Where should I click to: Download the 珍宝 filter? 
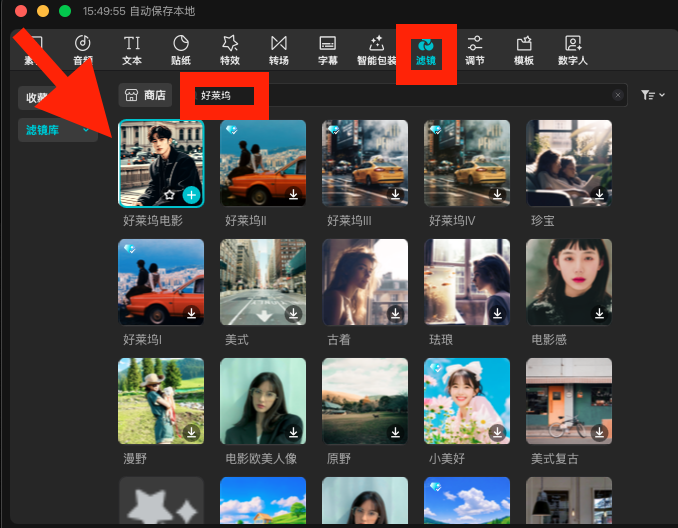click(600, 195)
